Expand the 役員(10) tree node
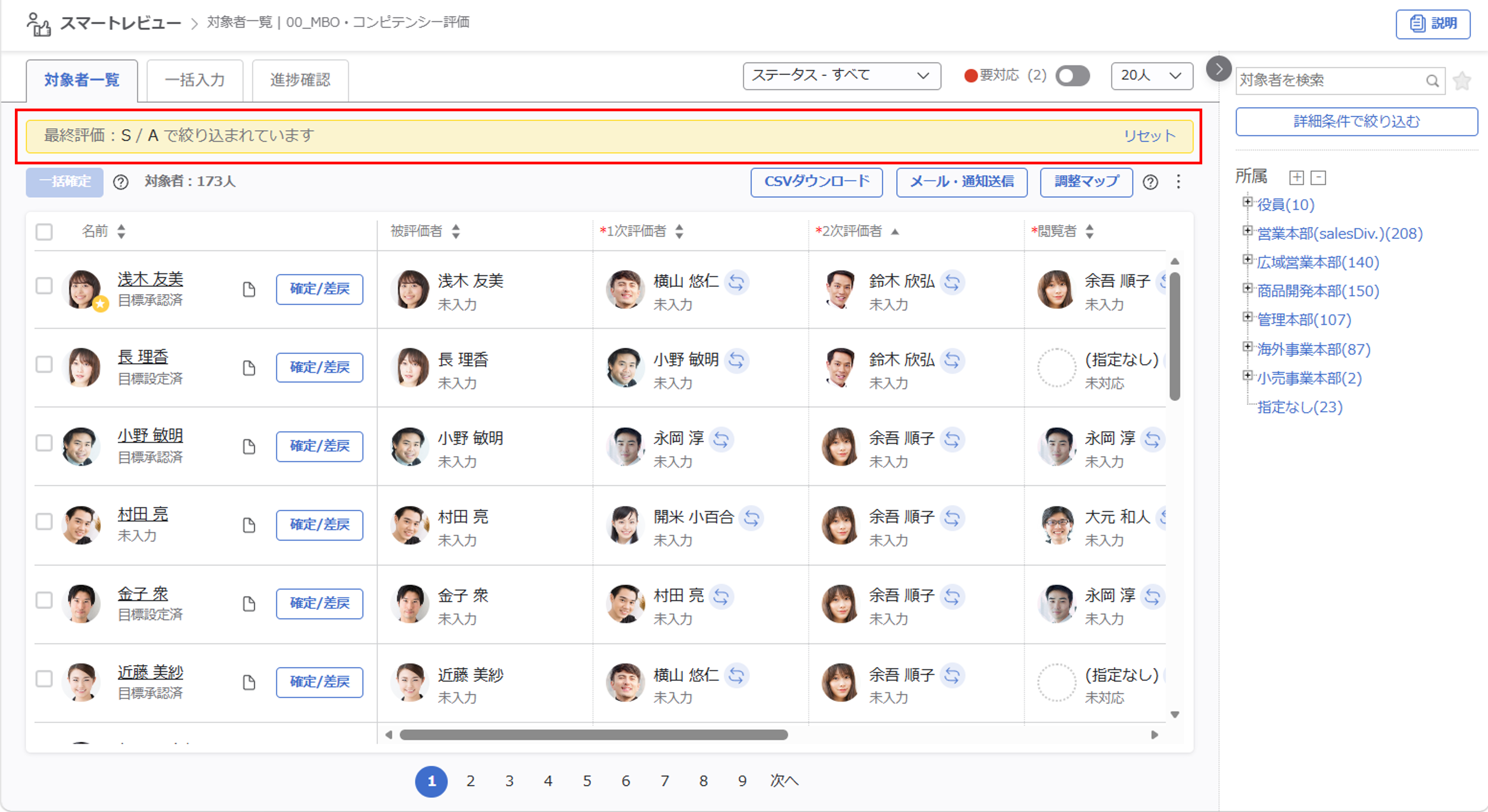1488x812 pixels. click(1247, 202)
